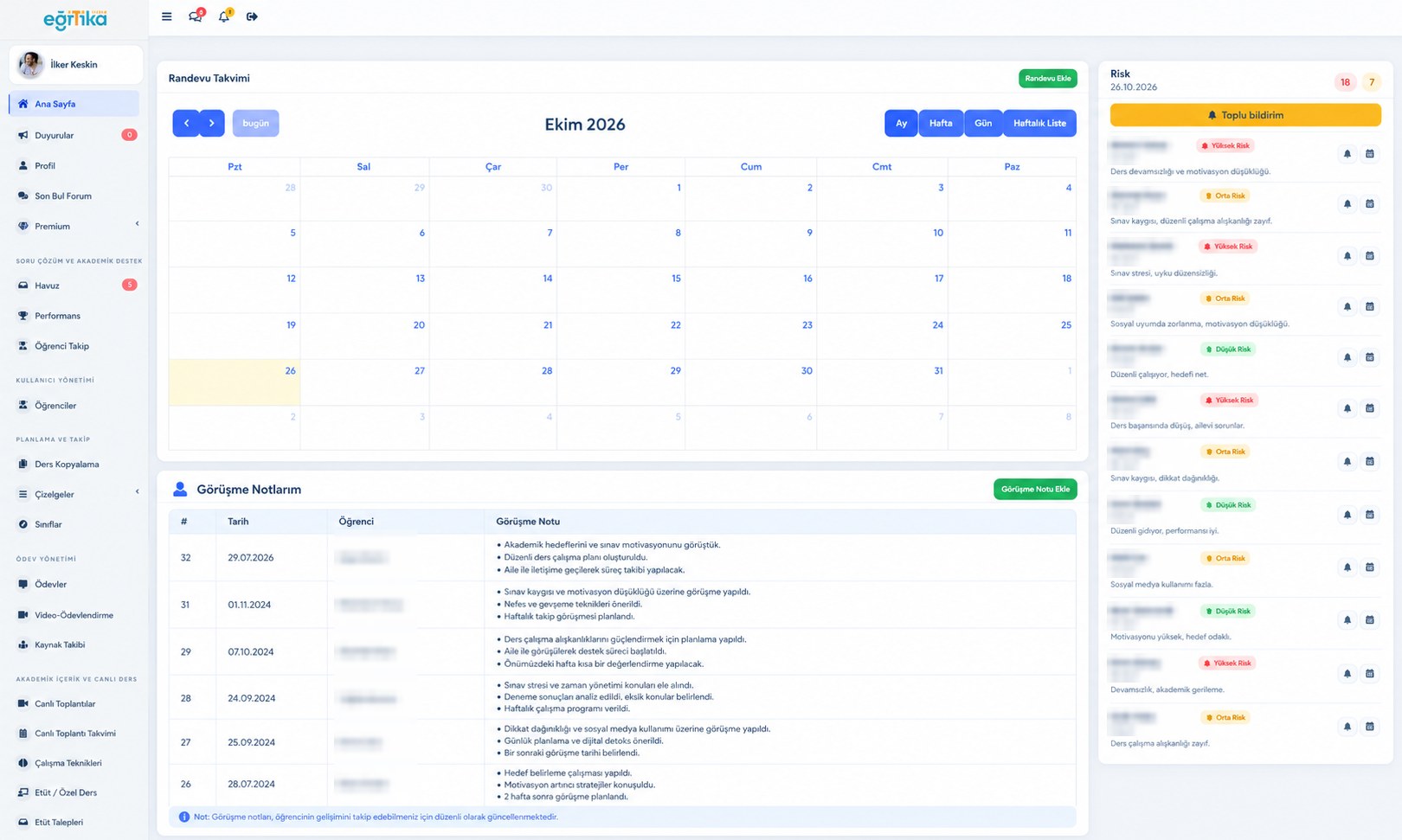
Task: Open the notifications bell in top bar
Action: pos(224,16)
